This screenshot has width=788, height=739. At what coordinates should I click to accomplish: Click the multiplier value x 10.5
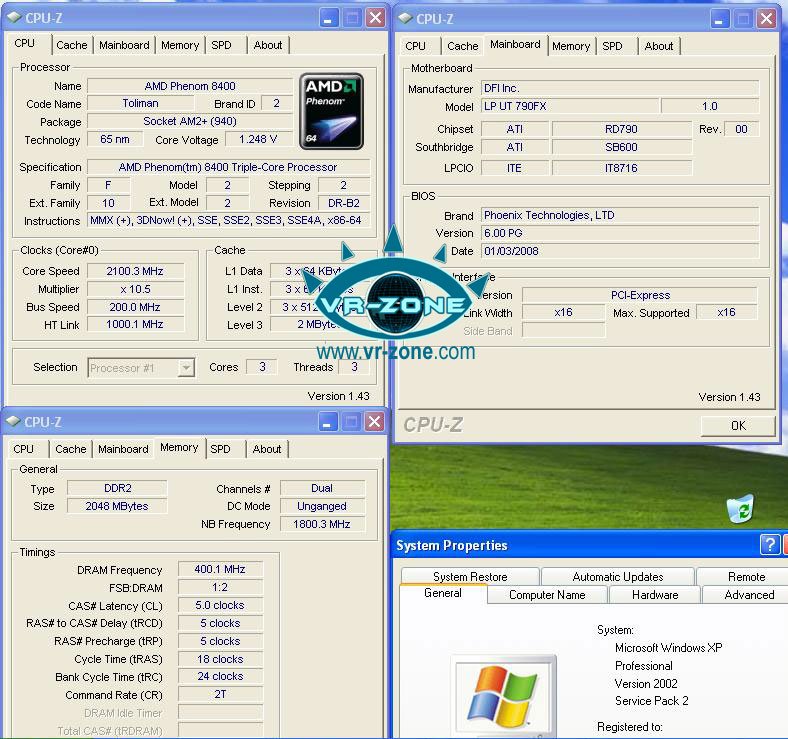(x=135, y=289)
